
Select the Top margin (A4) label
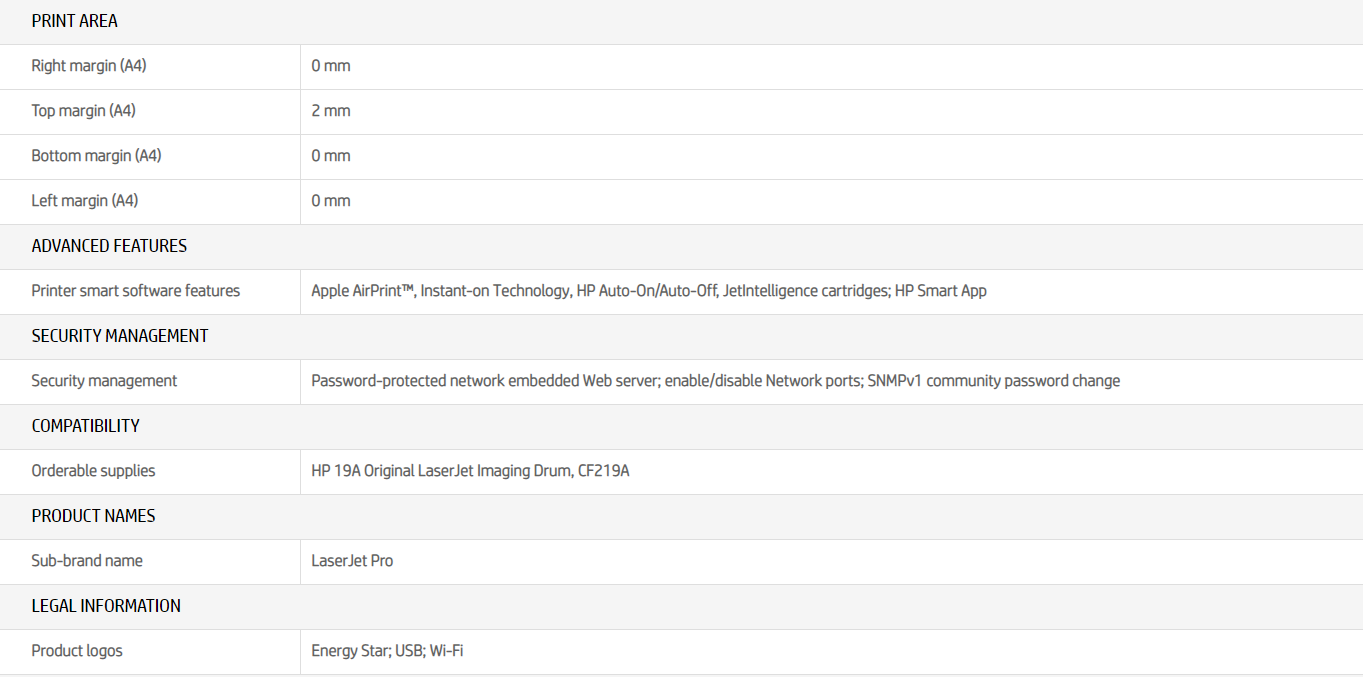83,111
